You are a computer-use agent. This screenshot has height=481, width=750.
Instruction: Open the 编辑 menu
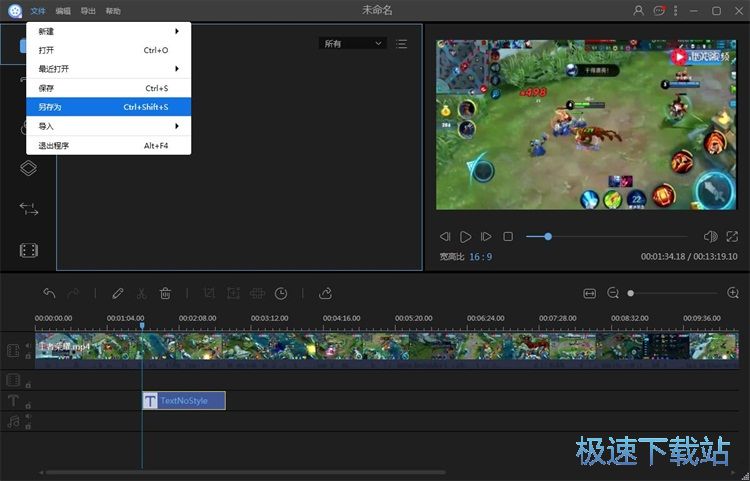[x=63, y=11]
